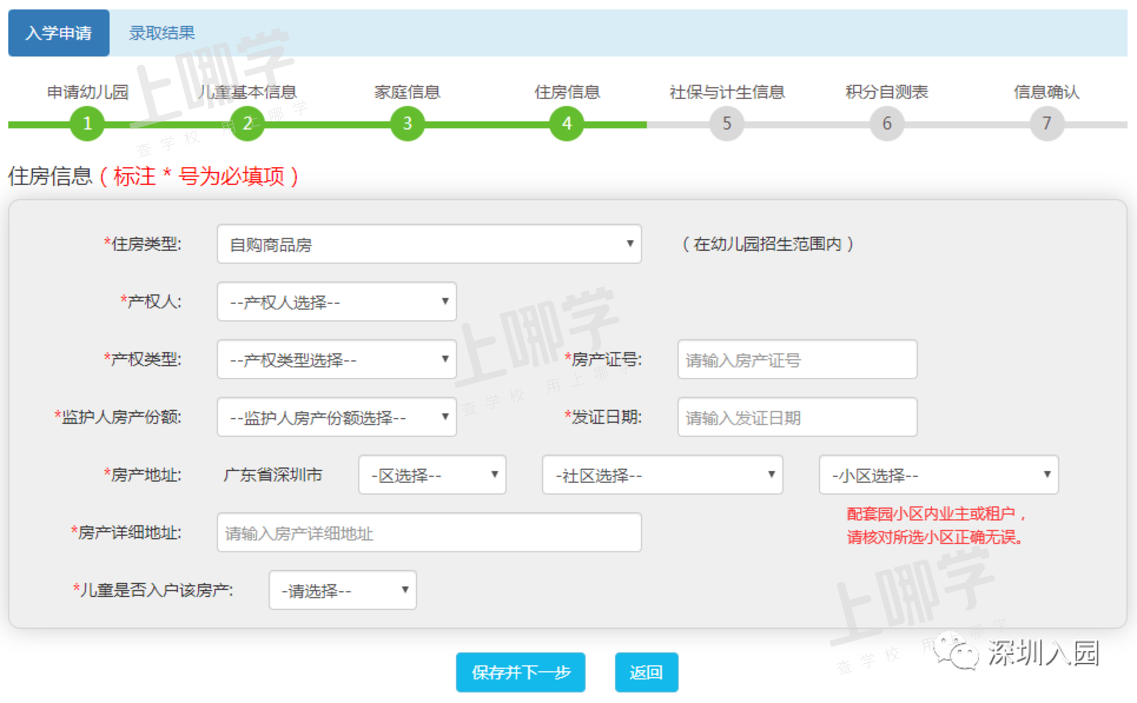Click the 信息确认 step label

1047,92
